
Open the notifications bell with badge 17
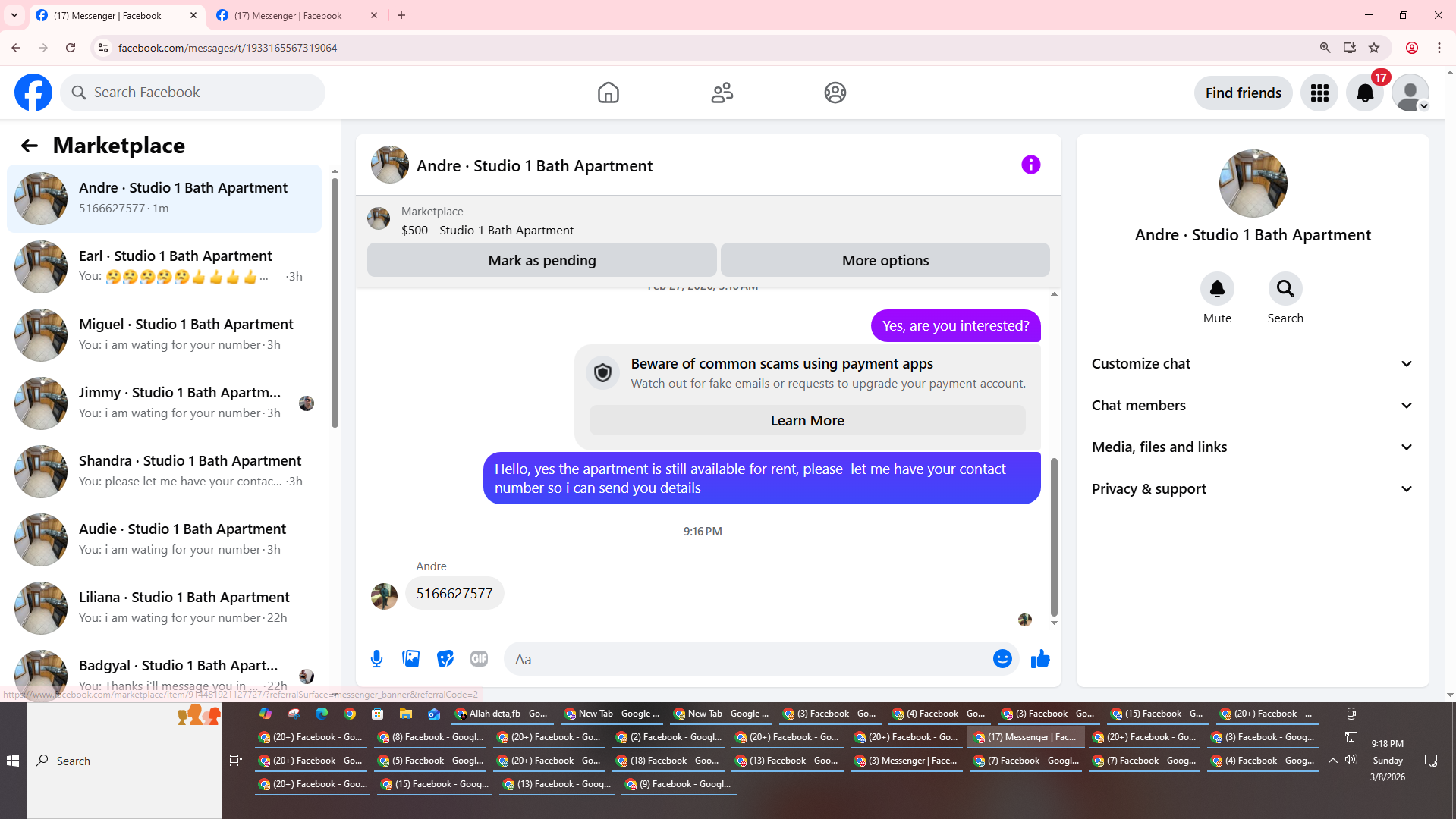[x=1365, y=93]
